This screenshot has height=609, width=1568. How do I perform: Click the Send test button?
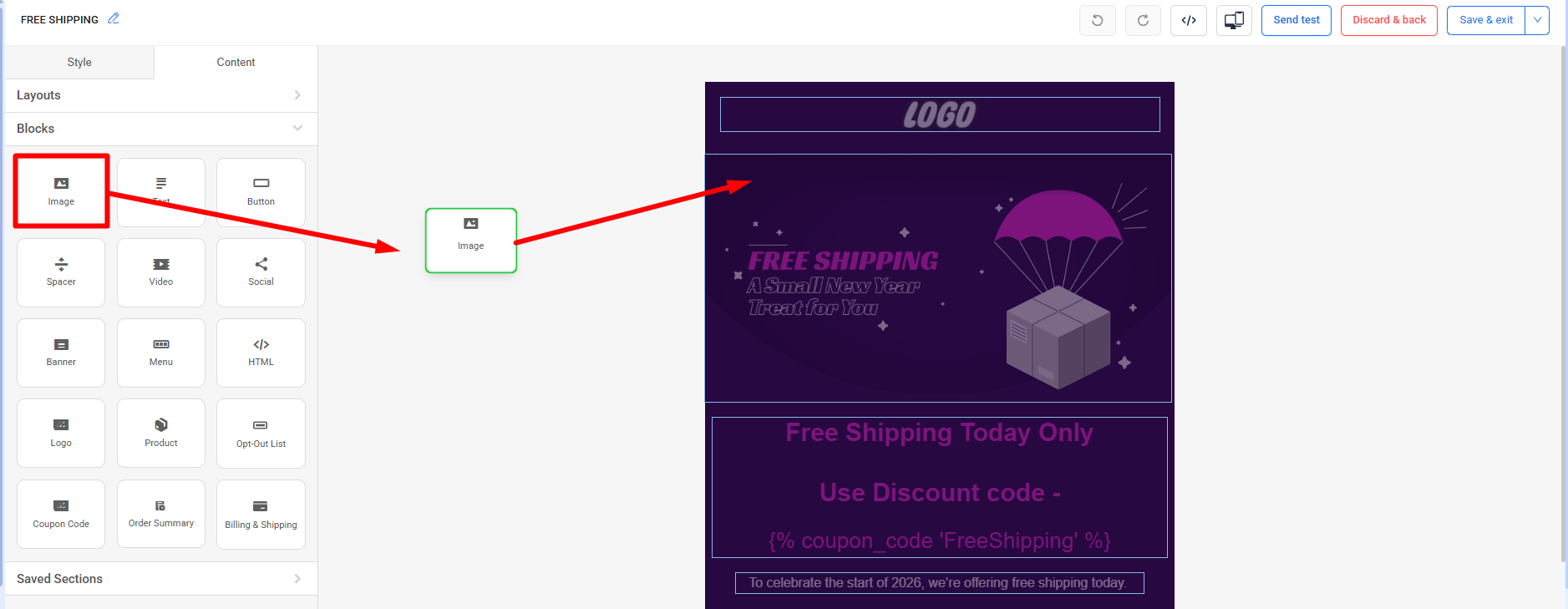click(1297, 20)
